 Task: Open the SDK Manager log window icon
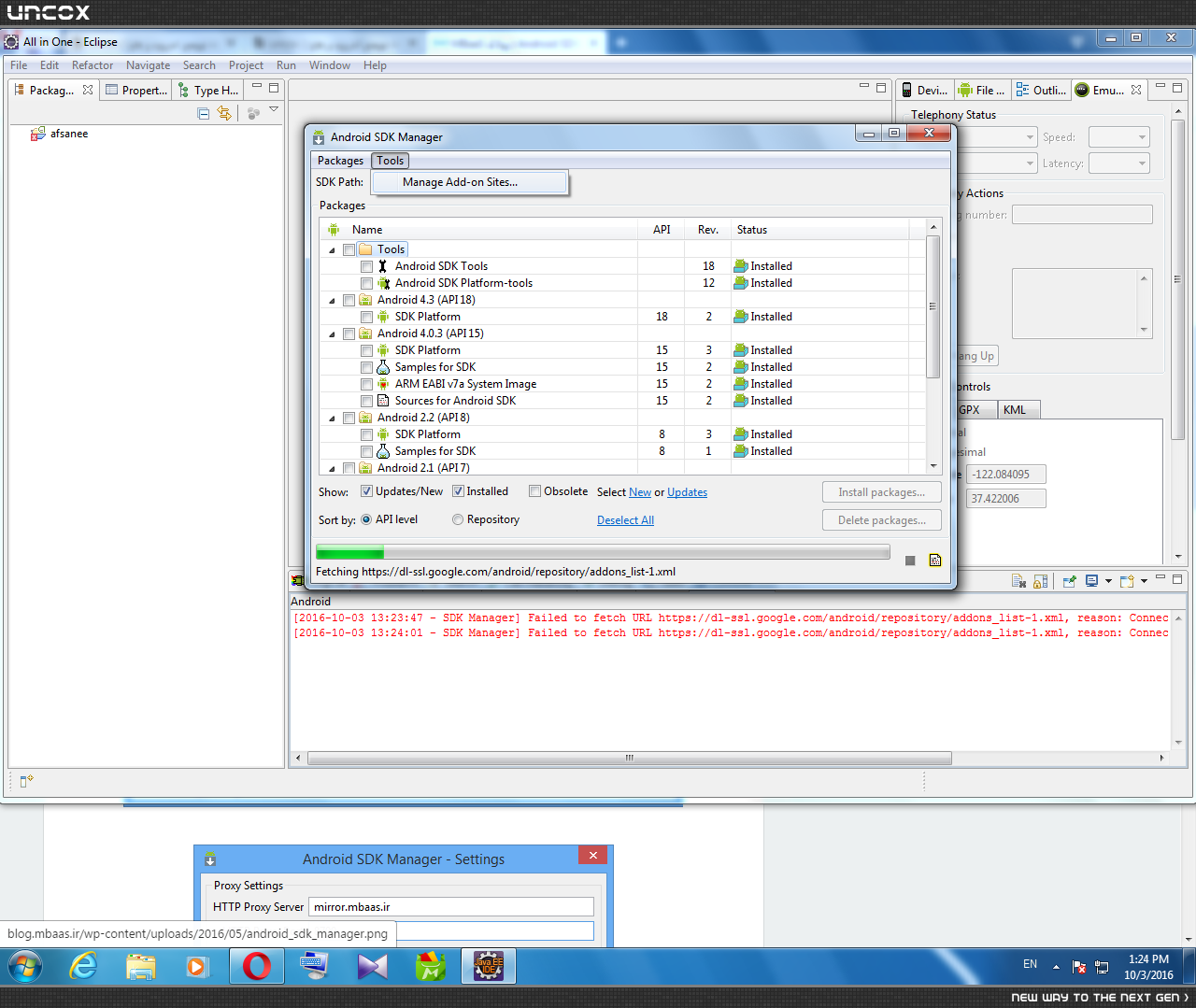coord(935,561)
